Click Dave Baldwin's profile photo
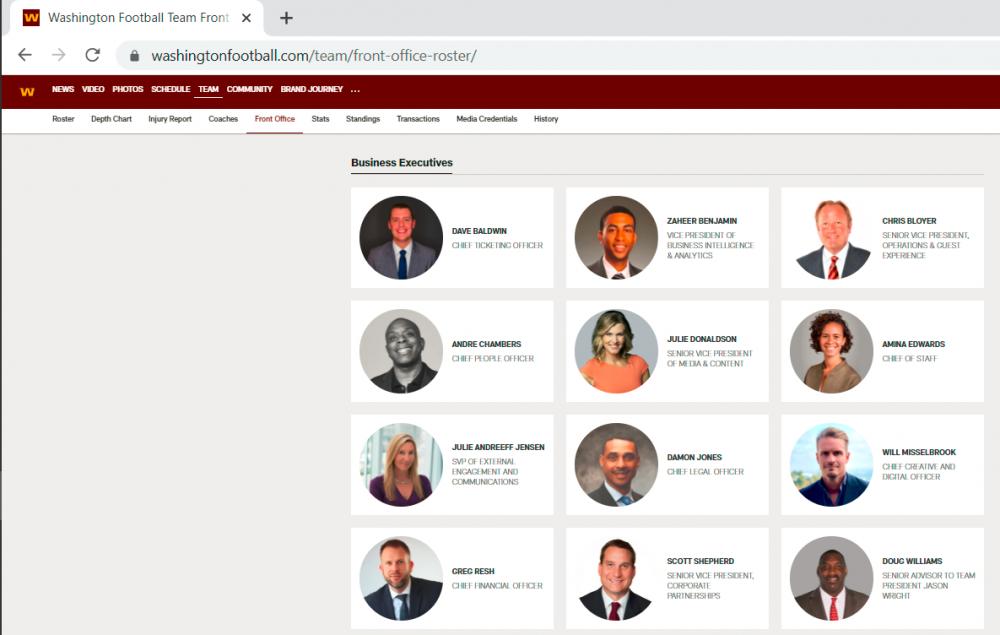The image size is (1000, 635). tap(401, 237)
